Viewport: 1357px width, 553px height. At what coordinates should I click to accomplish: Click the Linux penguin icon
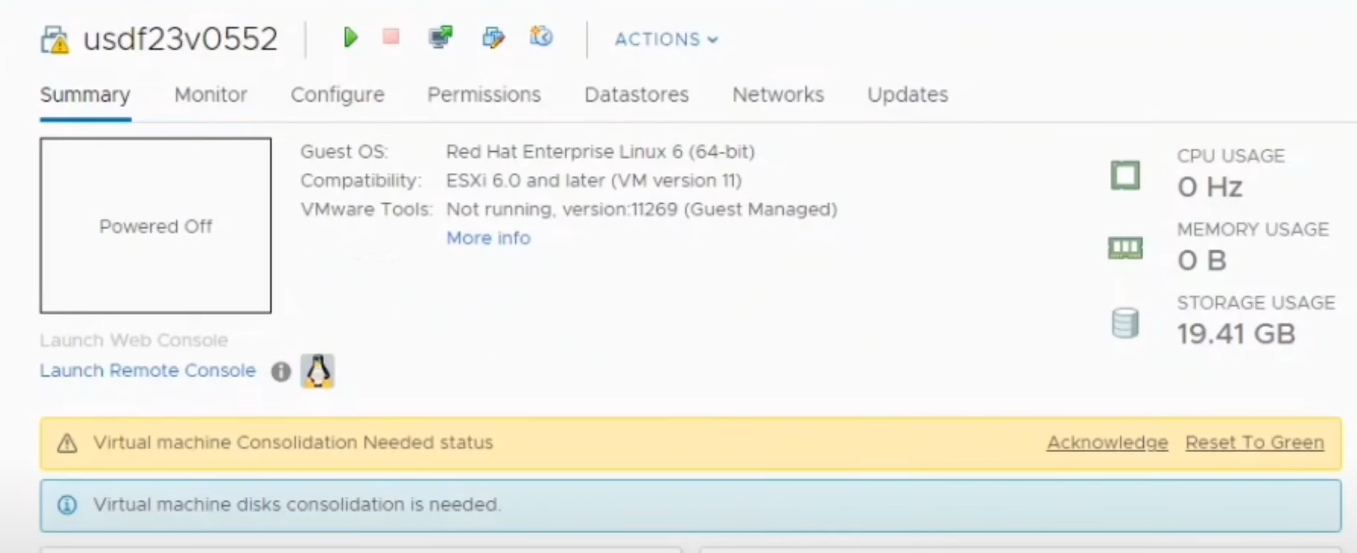click(318, 371)
